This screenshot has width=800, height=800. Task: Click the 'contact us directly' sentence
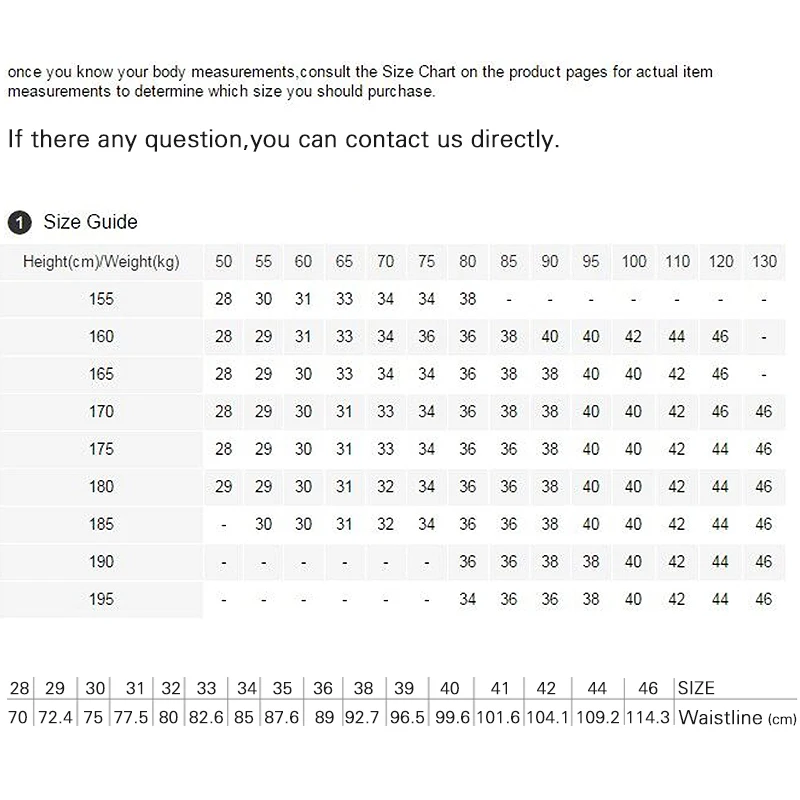pyautogui.click(x=284, y=139)
